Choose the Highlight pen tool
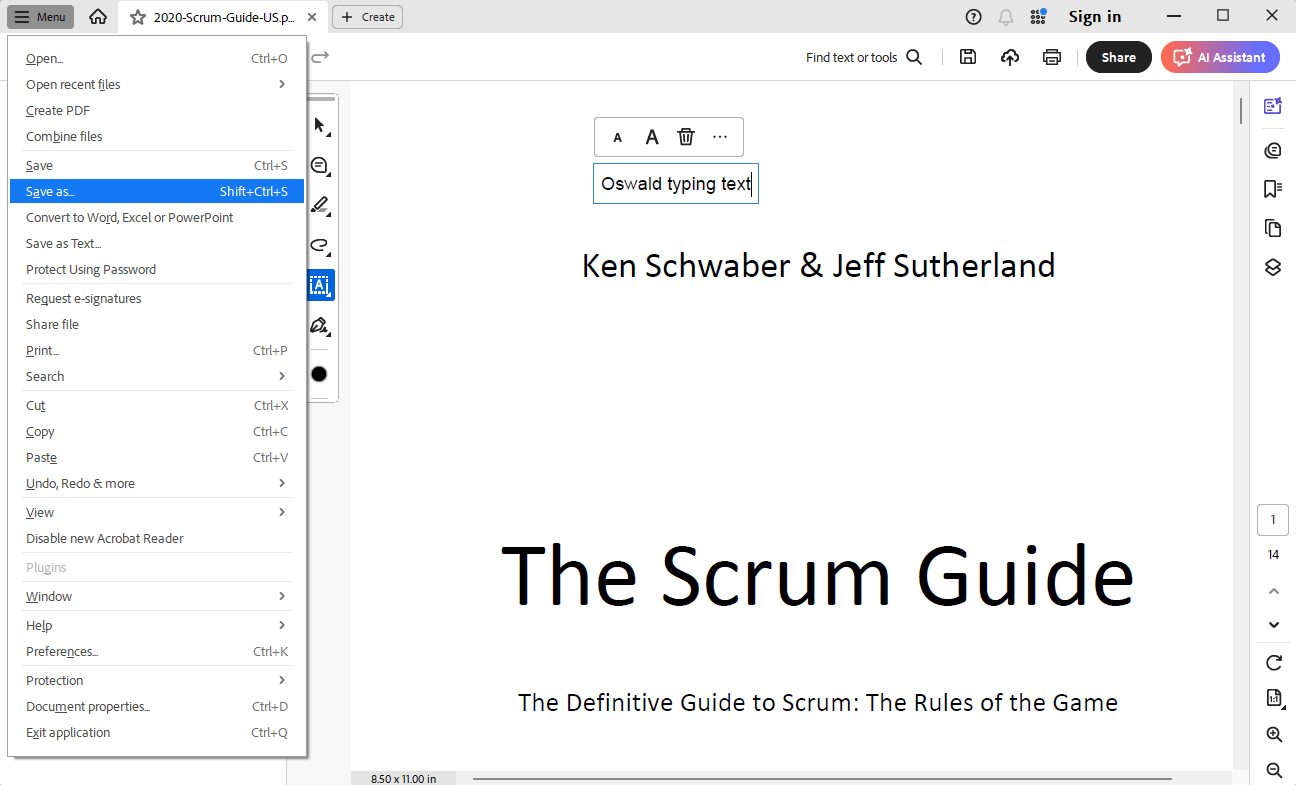The image size is (1296, 785). tap(320, 206)
